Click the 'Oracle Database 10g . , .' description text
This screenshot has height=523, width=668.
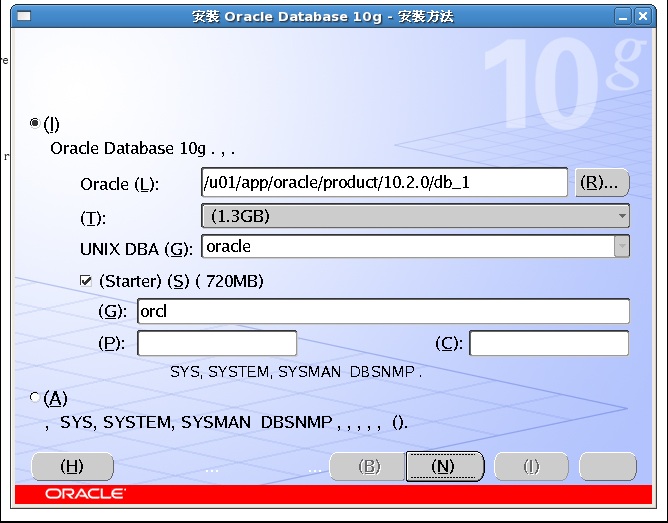click(142, 149)
